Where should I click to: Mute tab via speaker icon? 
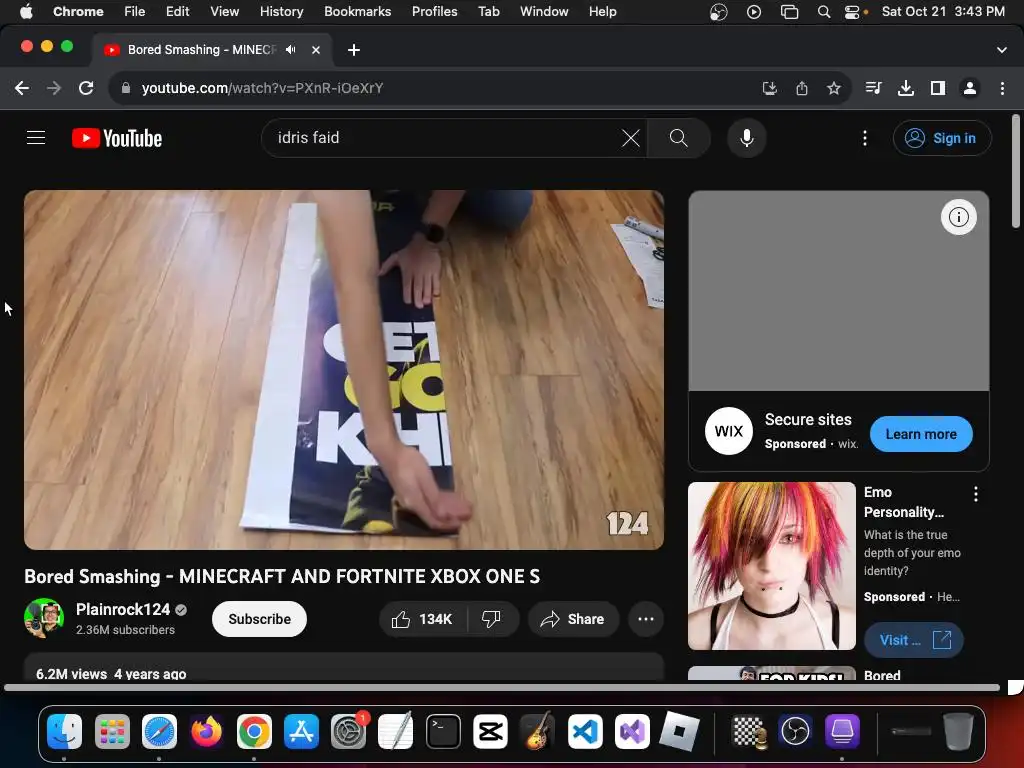[291, 50]
